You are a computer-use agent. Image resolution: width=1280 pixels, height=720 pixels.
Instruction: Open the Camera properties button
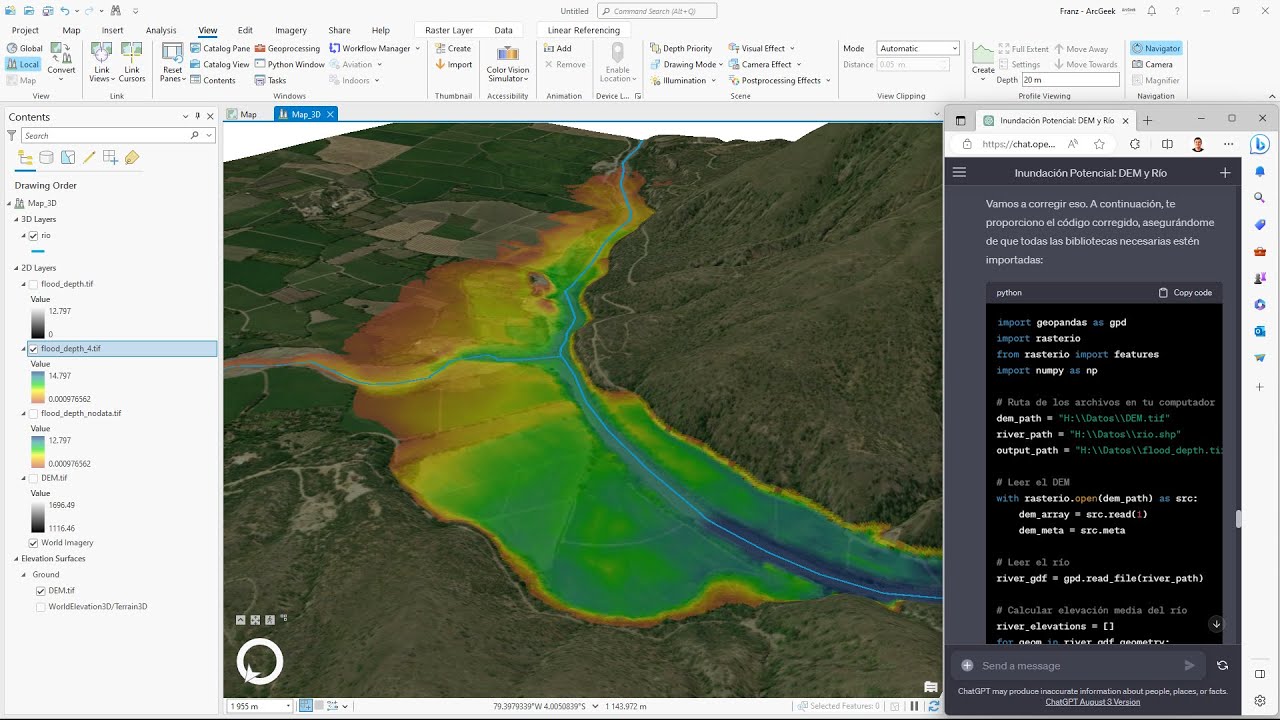click(1152, 64)
